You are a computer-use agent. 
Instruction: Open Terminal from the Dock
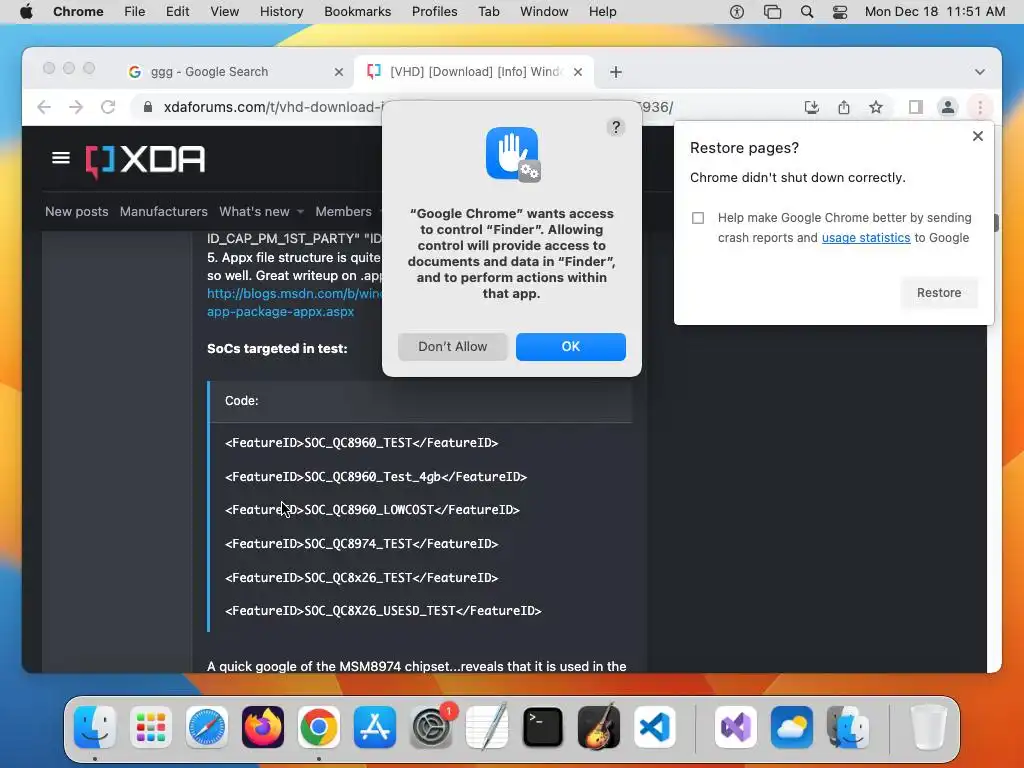(x=543, y=727)
